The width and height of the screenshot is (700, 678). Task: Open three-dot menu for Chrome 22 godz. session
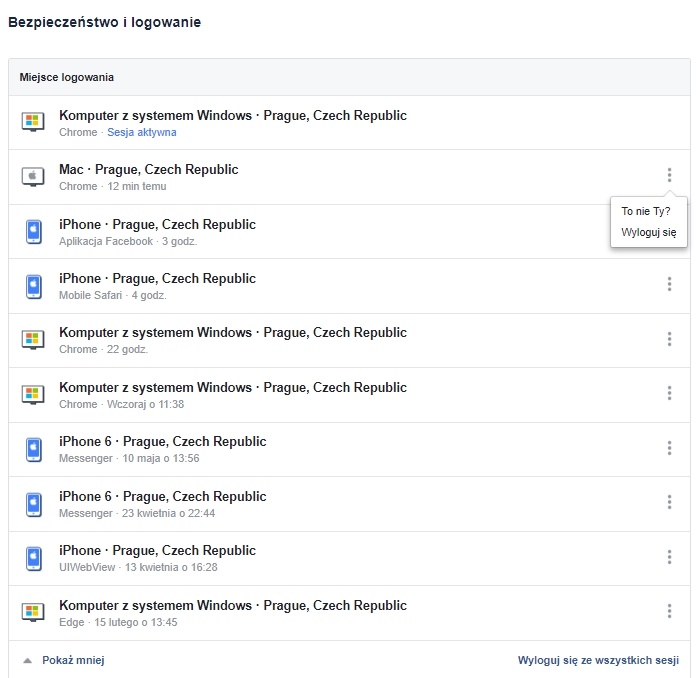point(669,339)
